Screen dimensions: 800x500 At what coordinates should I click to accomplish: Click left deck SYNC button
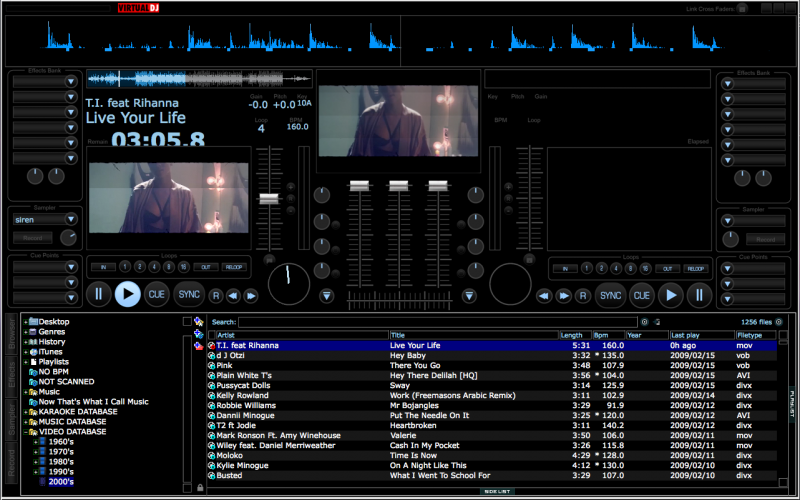[189, 294]
